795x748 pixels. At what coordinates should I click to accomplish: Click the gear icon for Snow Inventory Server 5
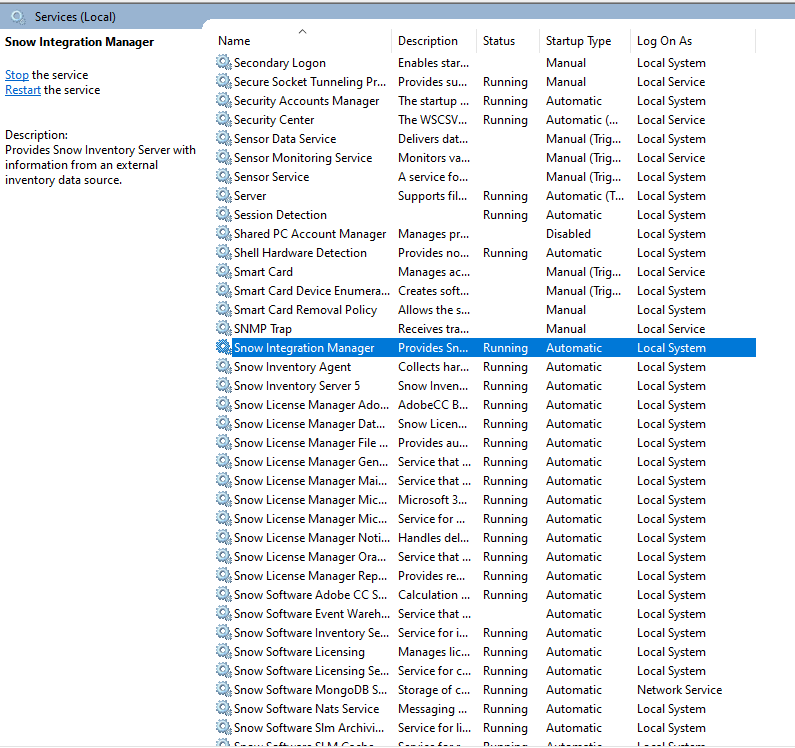click(x=224, y=385)
